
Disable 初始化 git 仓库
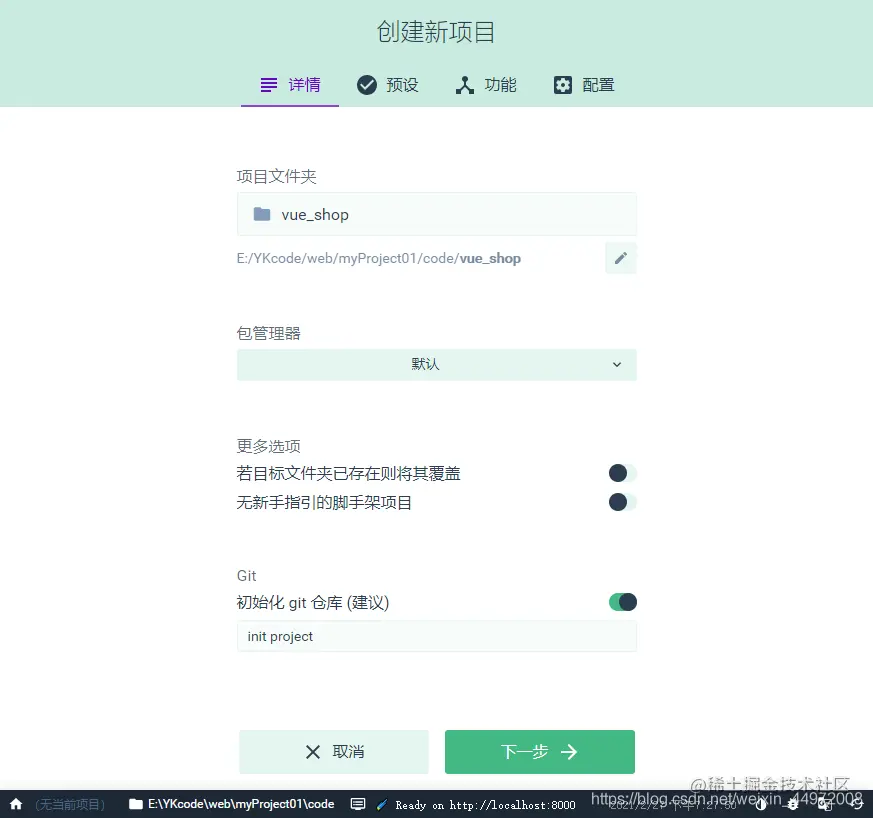[x=622, y=602]
